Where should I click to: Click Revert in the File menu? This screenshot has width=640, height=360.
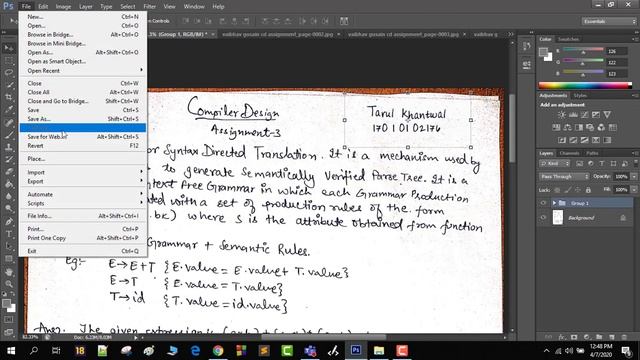click(x=83, y=146)
